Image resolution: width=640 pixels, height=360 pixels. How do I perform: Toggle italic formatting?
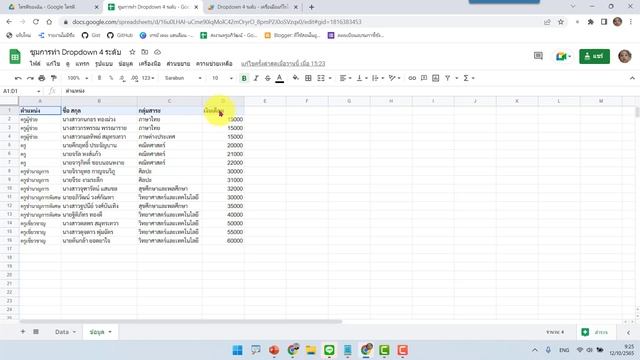256,78
